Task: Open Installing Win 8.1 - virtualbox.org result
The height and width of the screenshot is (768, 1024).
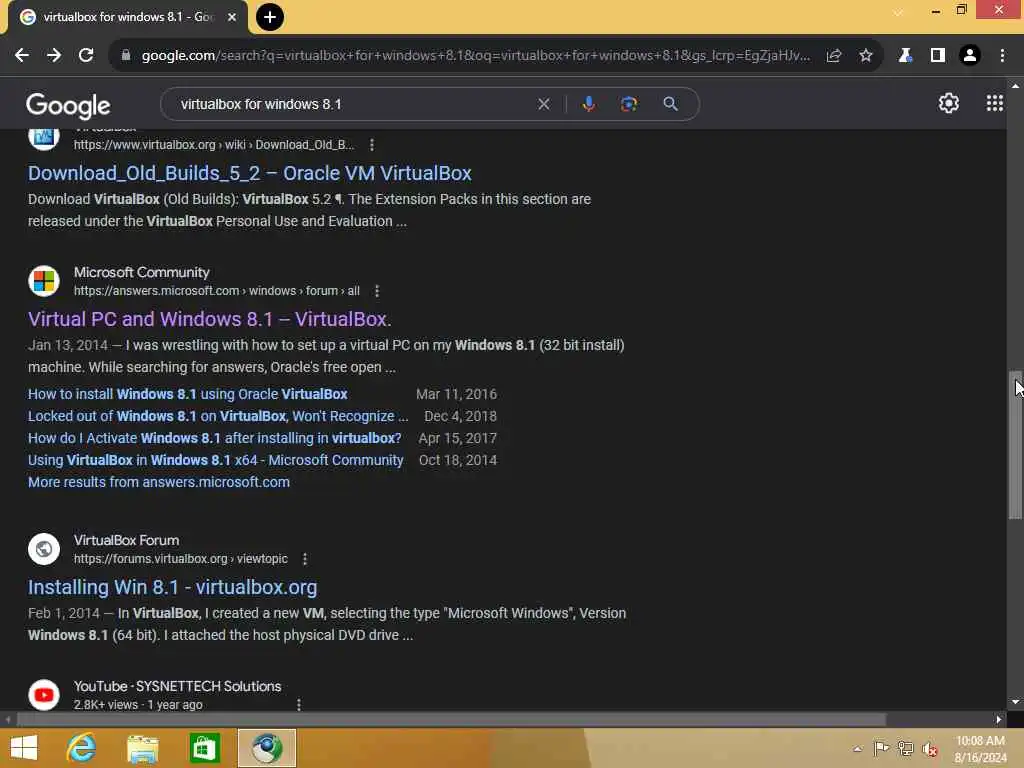Action: click(172, 587)
